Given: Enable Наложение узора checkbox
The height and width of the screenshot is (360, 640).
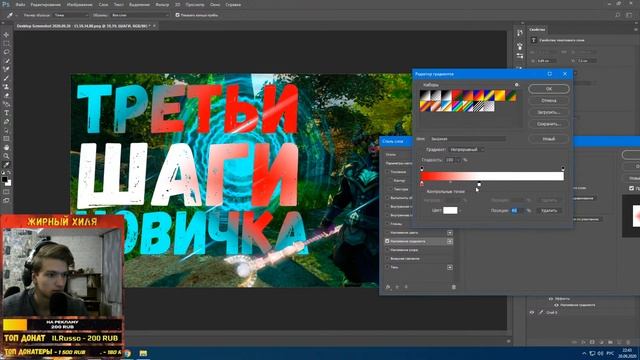Looking at the screenshot, I should pos(387,250).
